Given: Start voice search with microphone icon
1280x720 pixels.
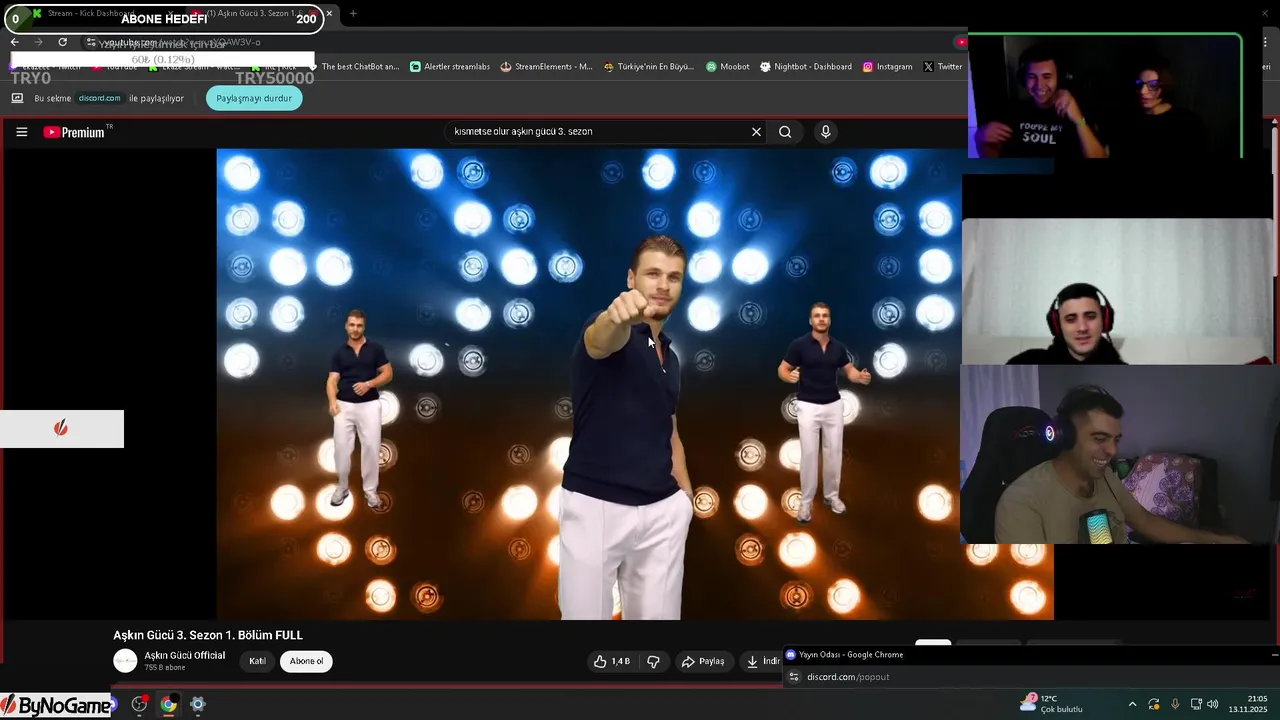Looking at the screenshot, I should [x=825, y=132].
